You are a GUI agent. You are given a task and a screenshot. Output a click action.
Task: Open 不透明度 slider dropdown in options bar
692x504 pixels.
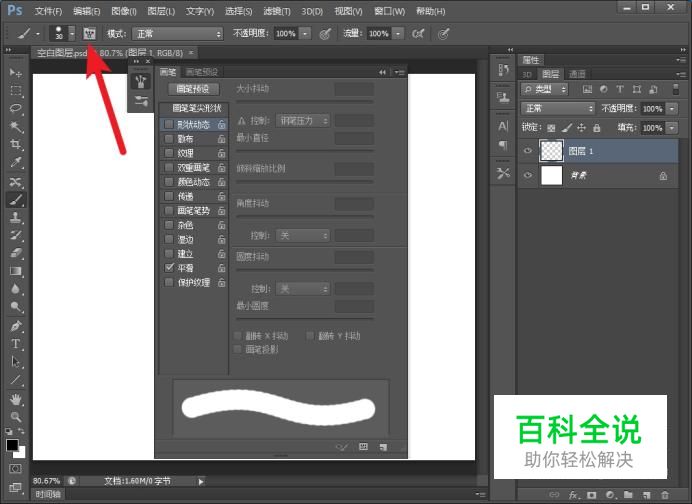pos(305,34)
